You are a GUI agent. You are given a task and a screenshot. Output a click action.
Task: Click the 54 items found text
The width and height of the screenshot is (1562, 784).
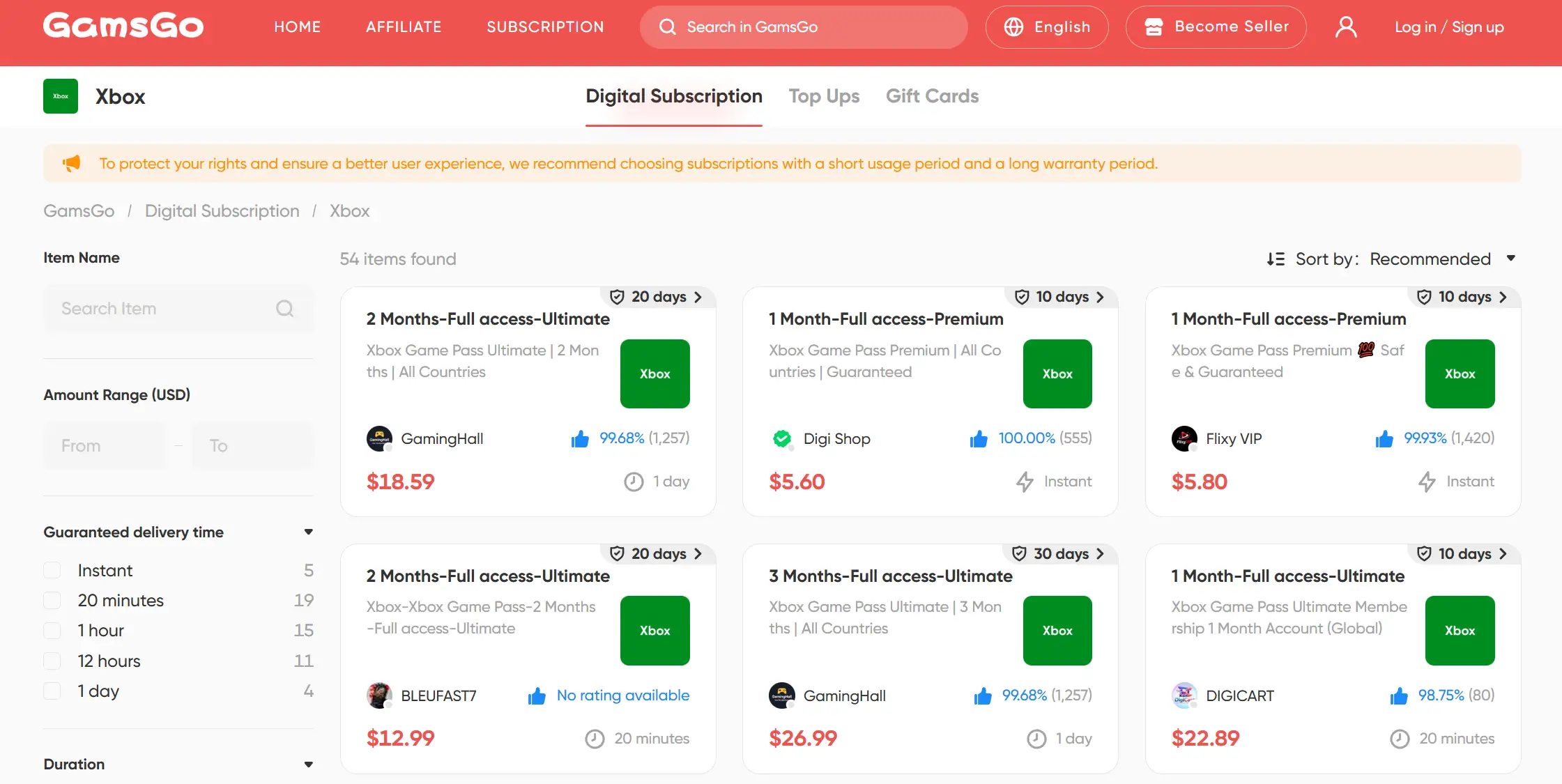[398, 259]
